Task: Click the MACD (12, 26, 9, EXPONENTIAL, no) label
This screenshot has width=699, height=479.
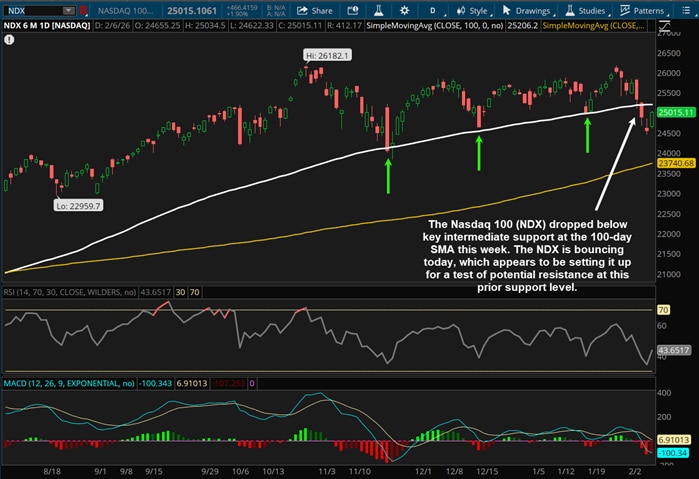Action: click(69, 383)
